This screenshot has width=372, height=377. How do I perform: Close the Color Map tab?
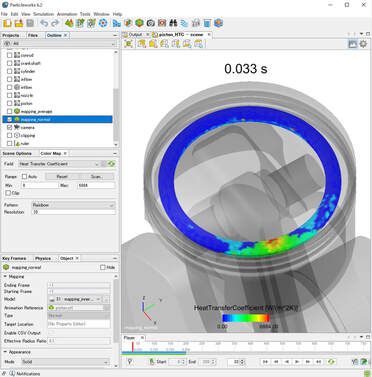[x=65, y=153]
